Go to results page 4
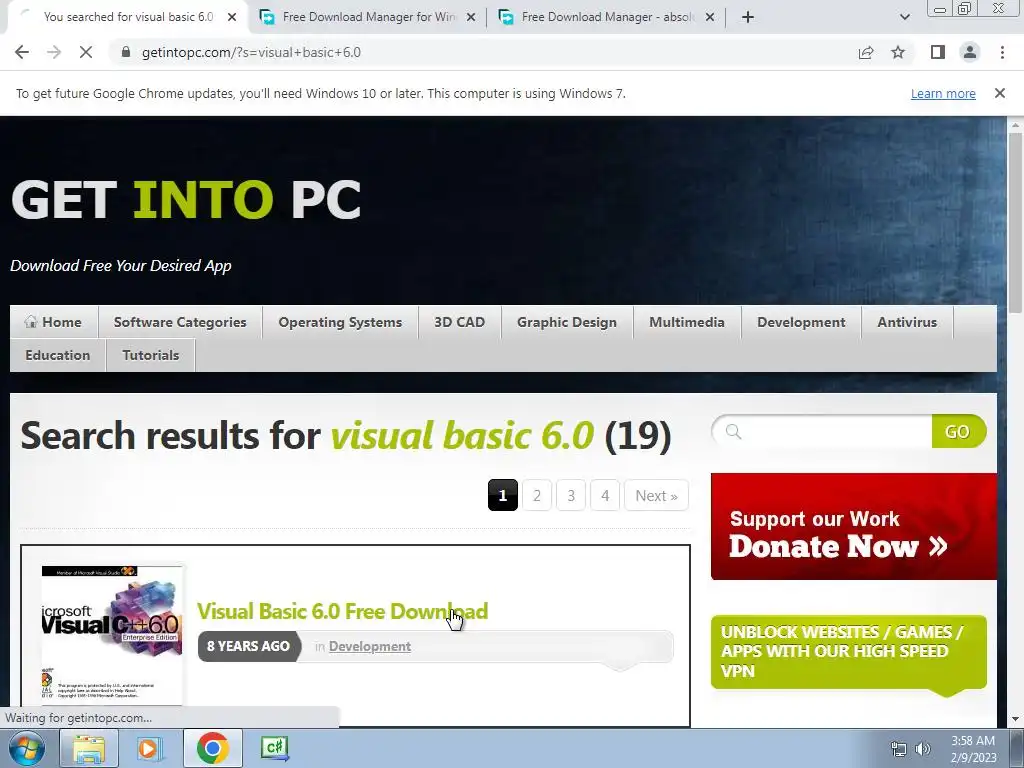1024x768 pixels. 605,496
